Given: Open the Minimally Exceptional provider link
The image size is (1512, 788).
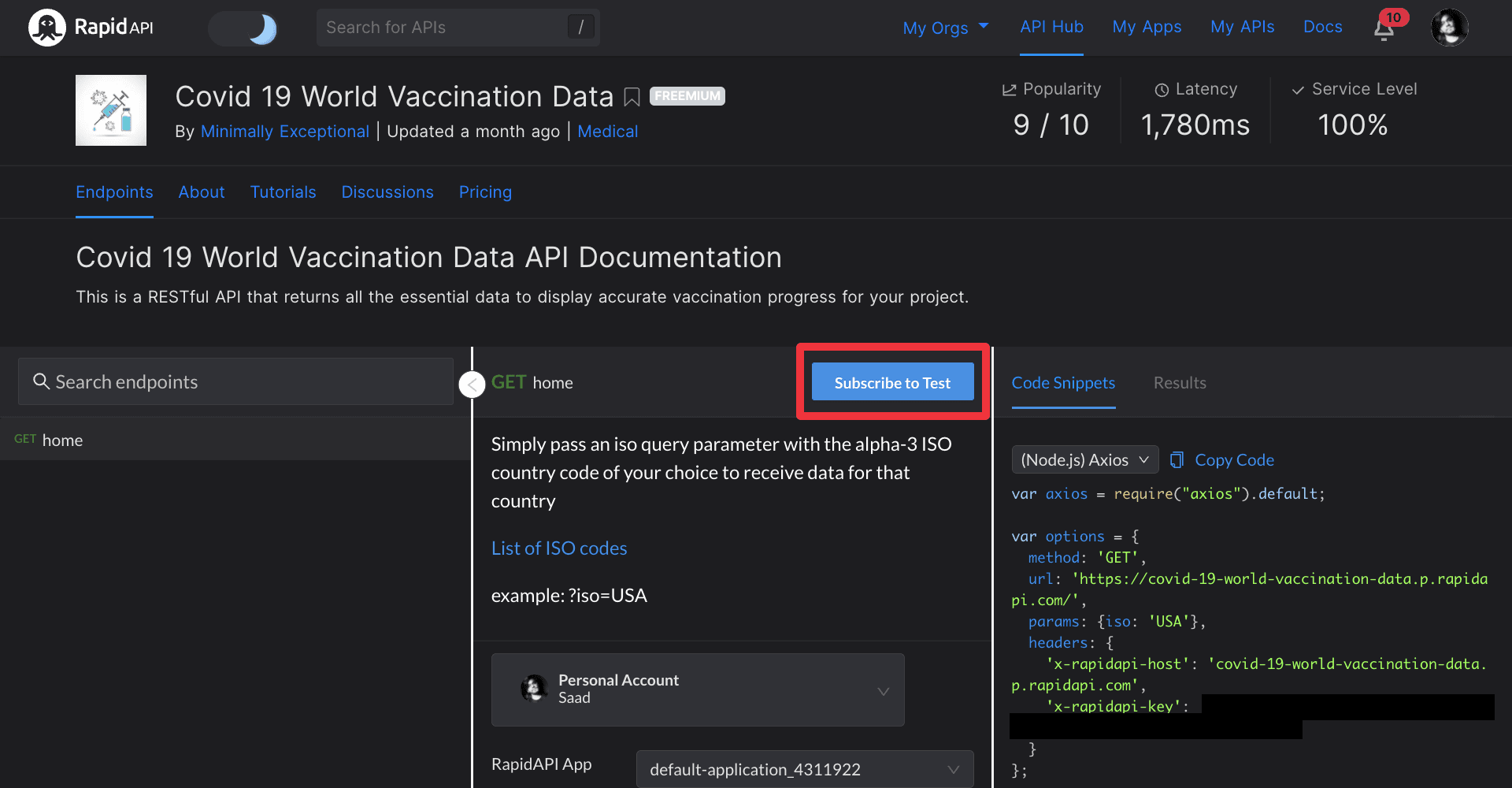Looking at the screenshot, I should click(x=284, y=132).
